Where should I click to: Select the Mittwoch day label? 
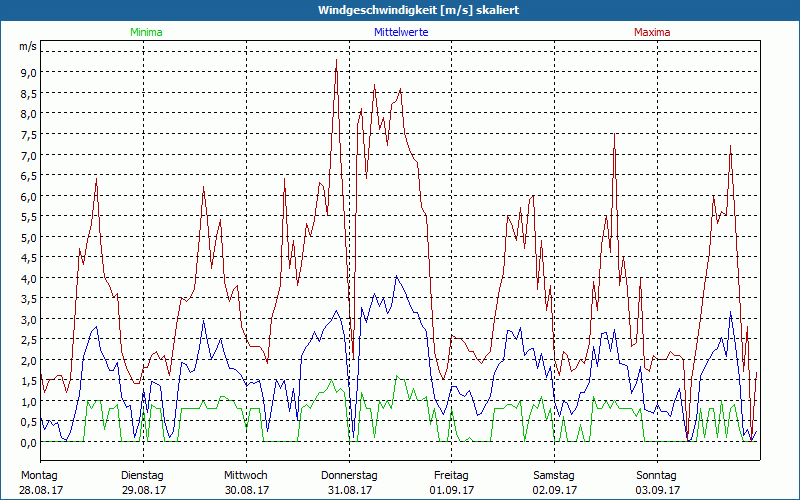[x=245, y=475]
